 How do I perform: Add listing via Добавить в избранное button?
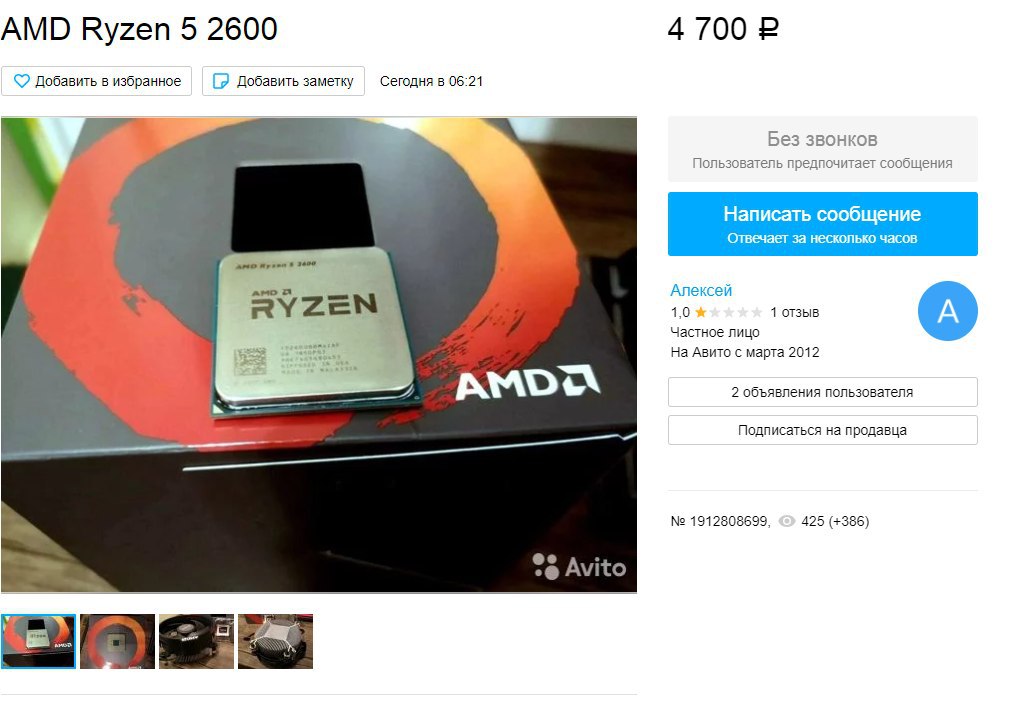[96, 81]
